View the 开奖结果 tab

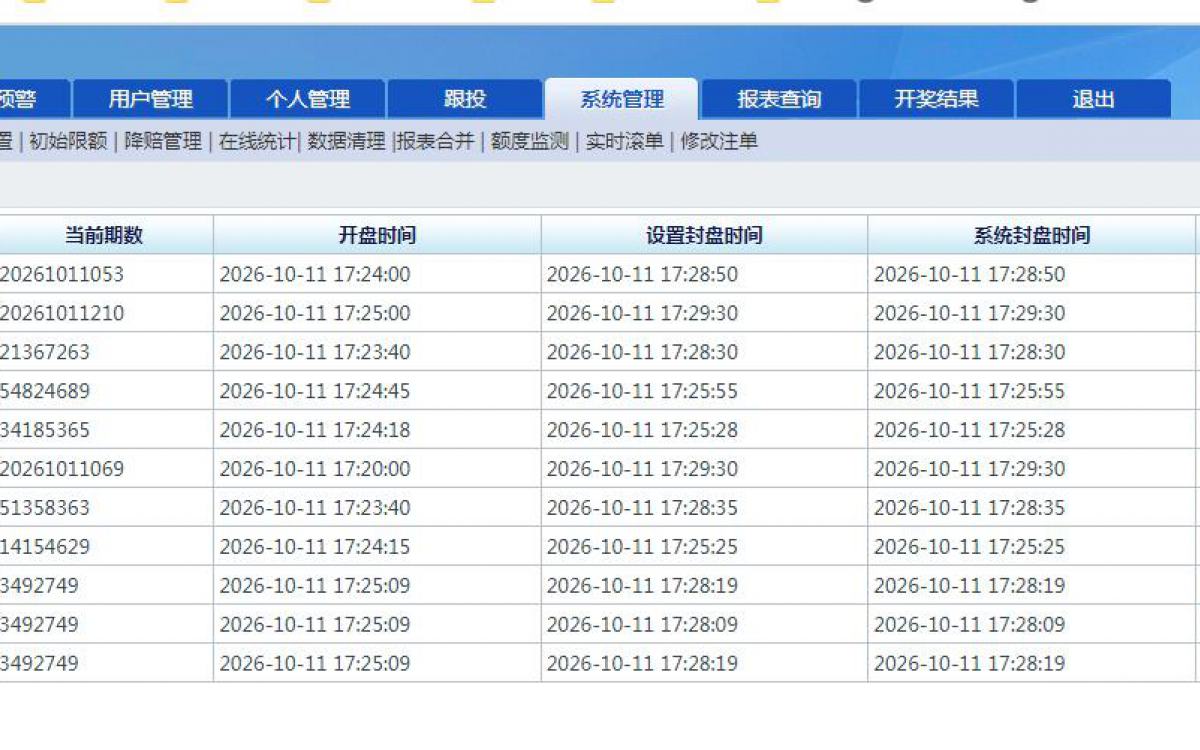coord(936,99)
